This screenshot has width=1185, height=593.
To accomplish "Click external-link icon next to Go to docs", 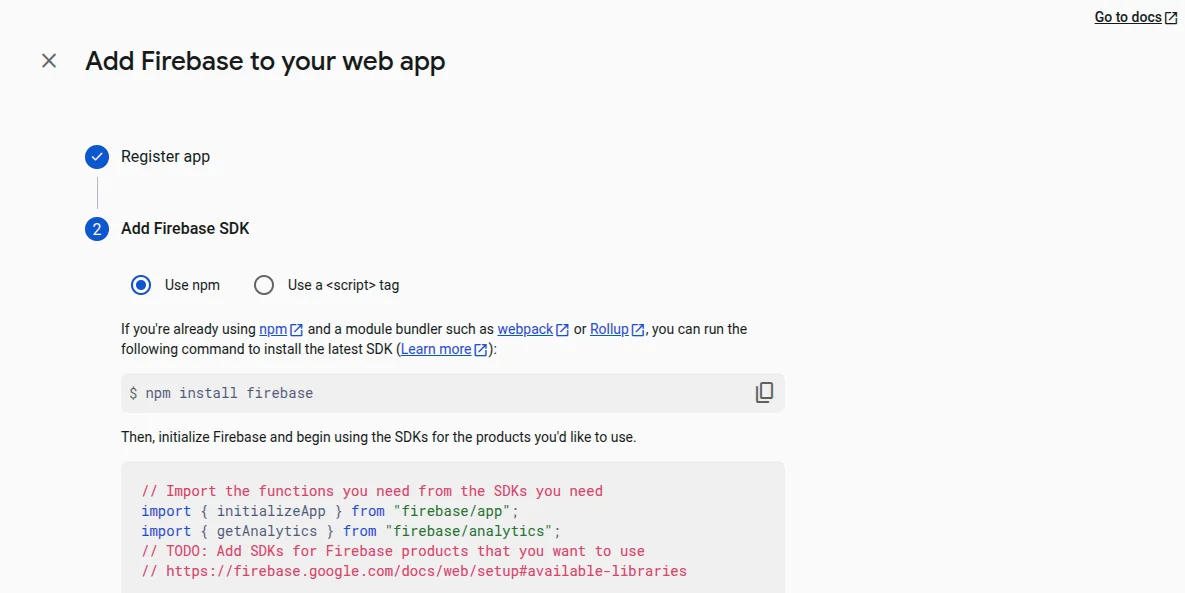I will click(1171, 18).
